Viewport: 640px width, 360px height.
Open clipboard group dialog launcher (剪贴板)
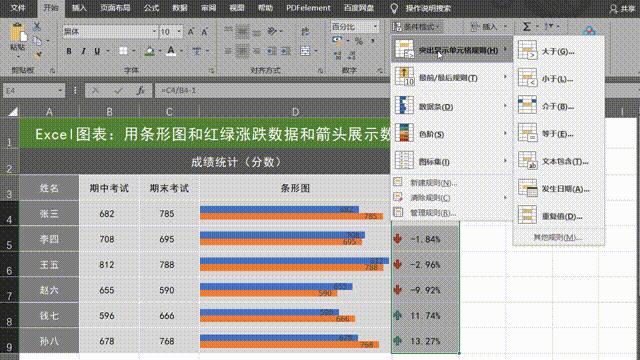pos(52,71)
